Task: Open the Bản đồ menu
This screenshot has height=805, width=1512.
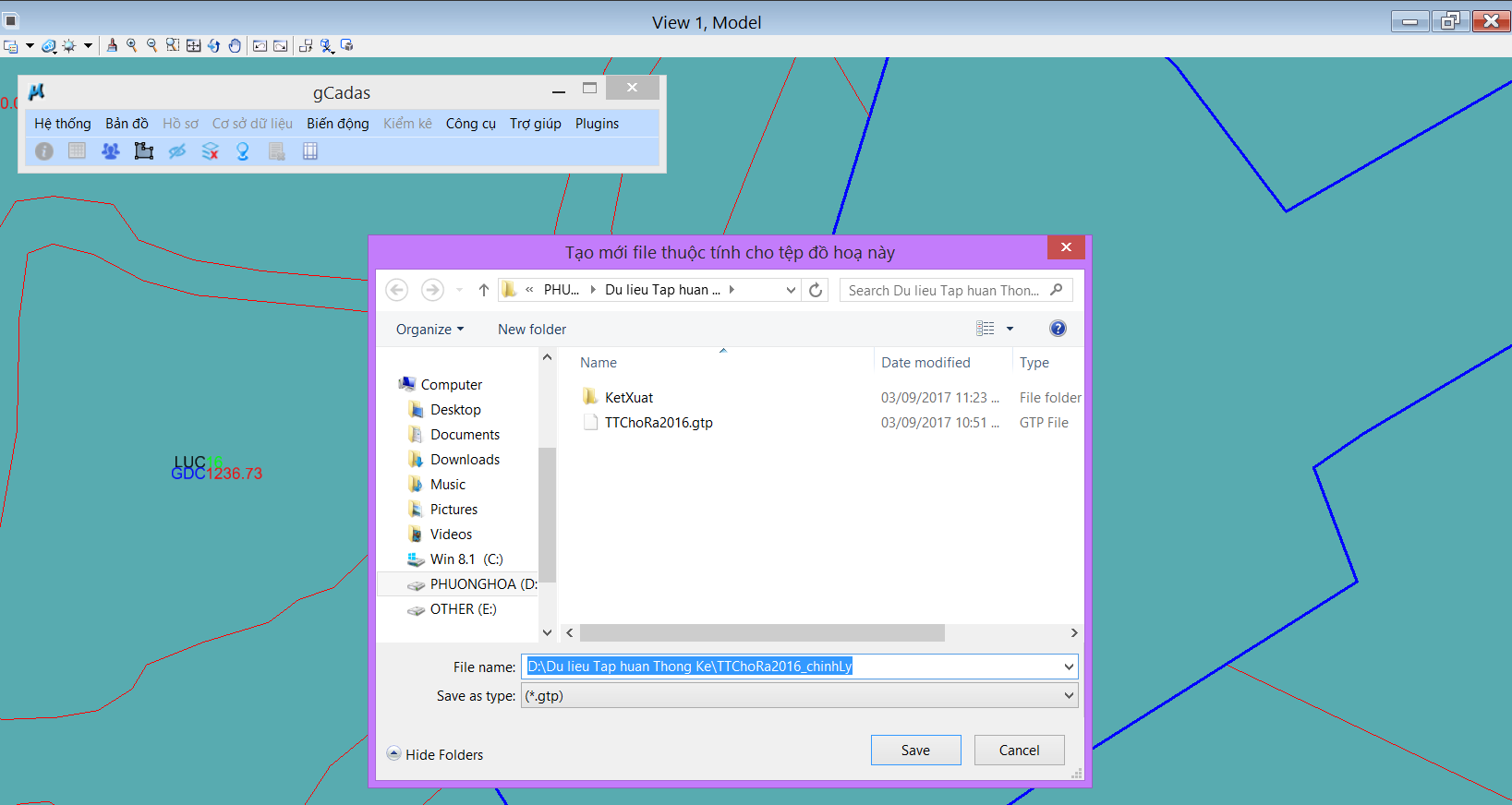Action: [x=127, y=124]
